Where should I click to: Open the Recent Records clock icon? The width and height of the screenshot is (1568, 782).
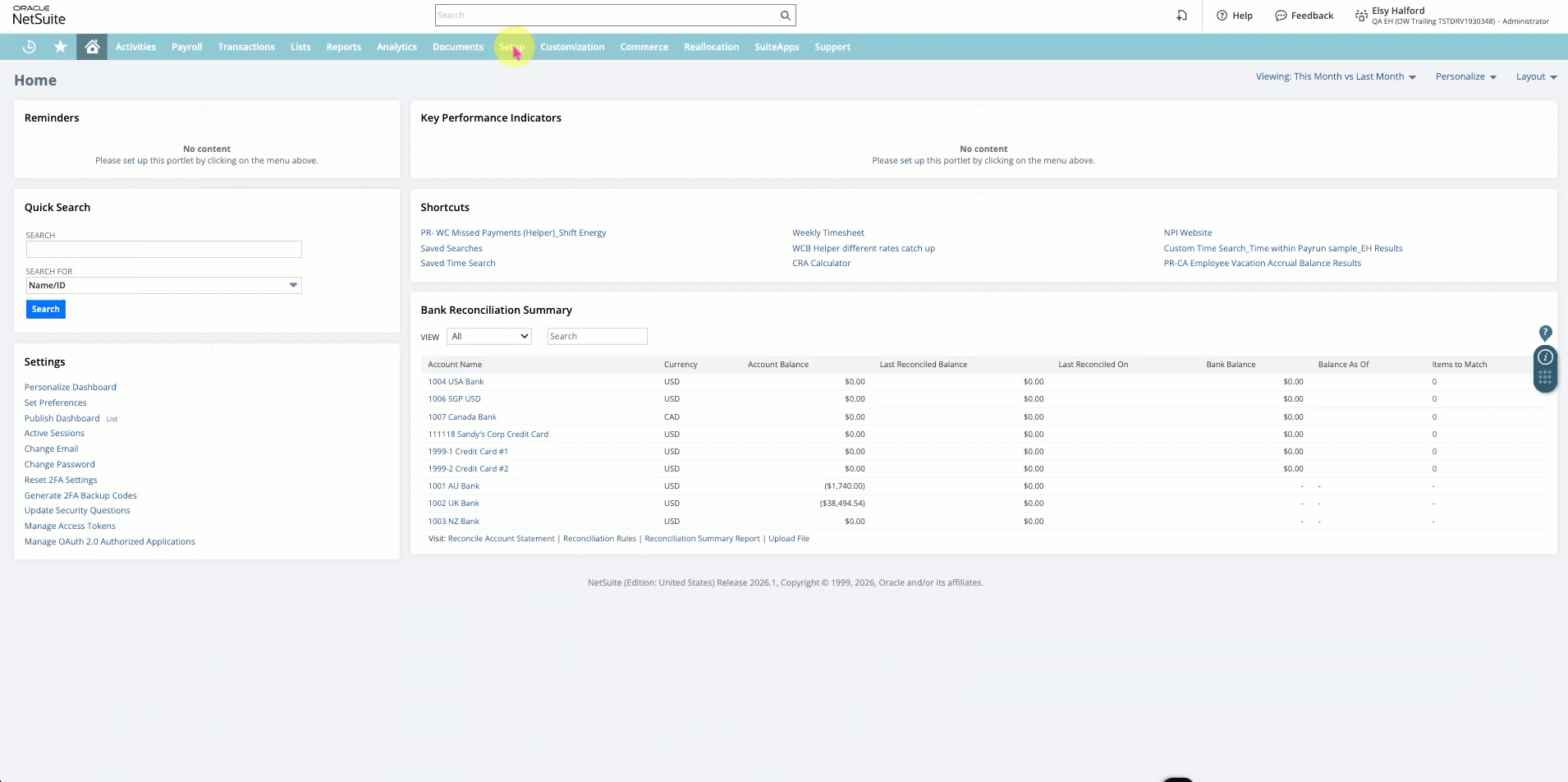point(30,47)
